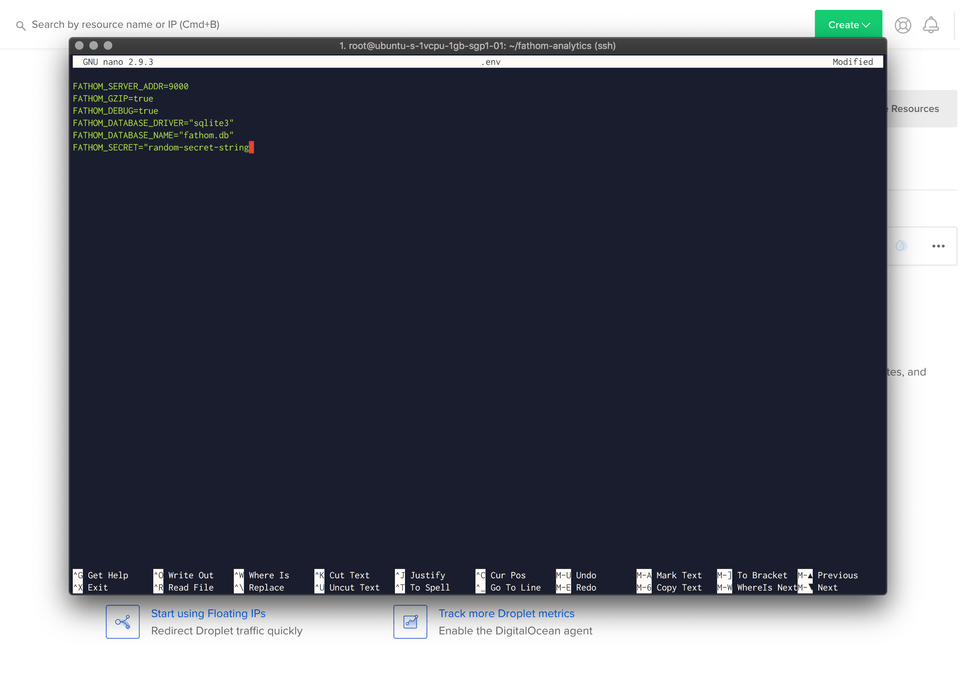Click Copy Text shortcut in nano
This screenshot has width=960, height=679.
669,588
